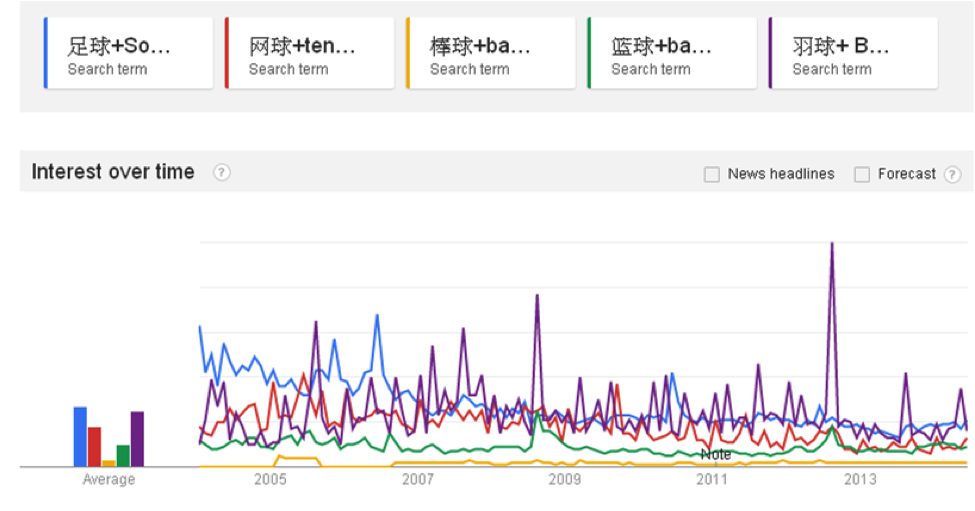This screenshot has height=511, width=975.
Task: Click the 2005 year label on axis
Action: tap(270, 480)
